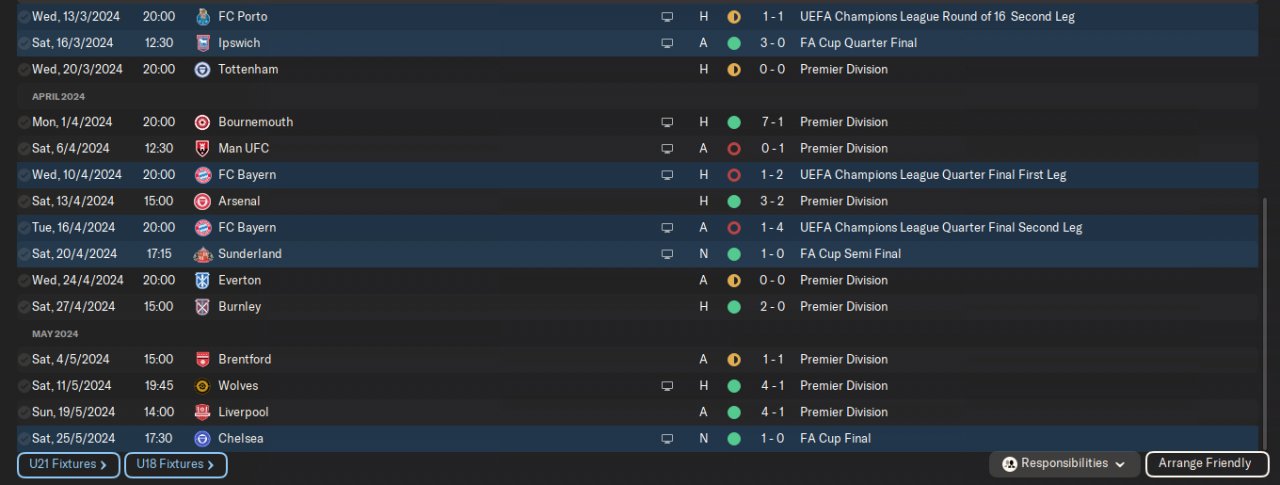Click TV broadcast icon on Wolves row
Screen dimensions: 1280x485
pyautogui.click(x=667, y=386)
